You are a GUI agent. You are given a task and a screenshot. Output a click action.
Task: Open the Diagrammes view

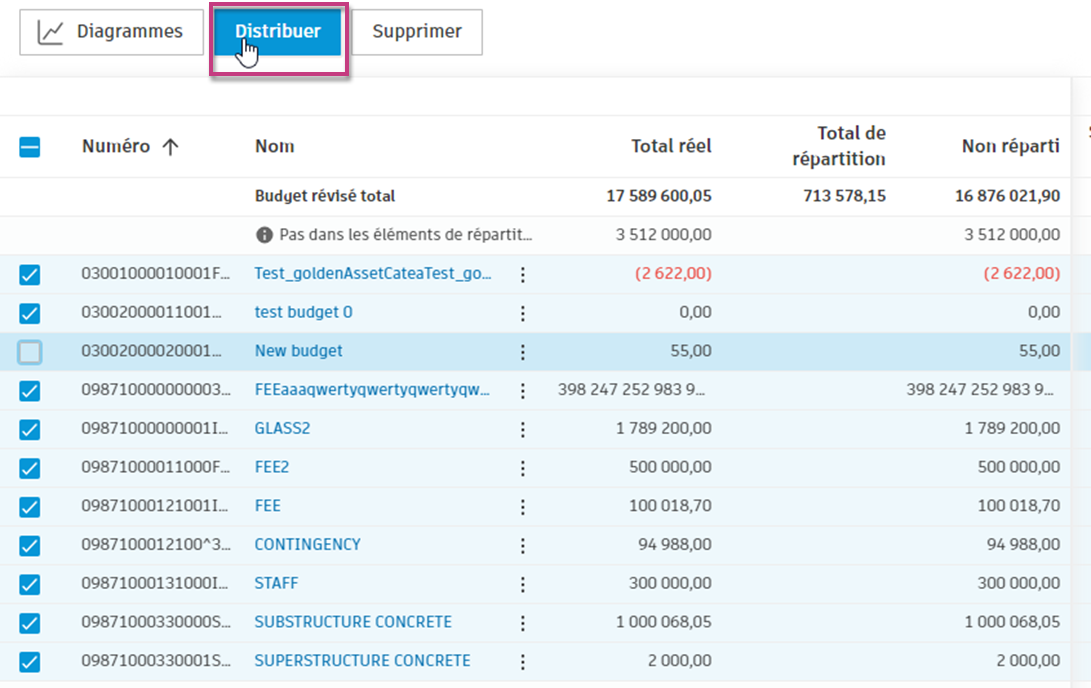(111, 32)
